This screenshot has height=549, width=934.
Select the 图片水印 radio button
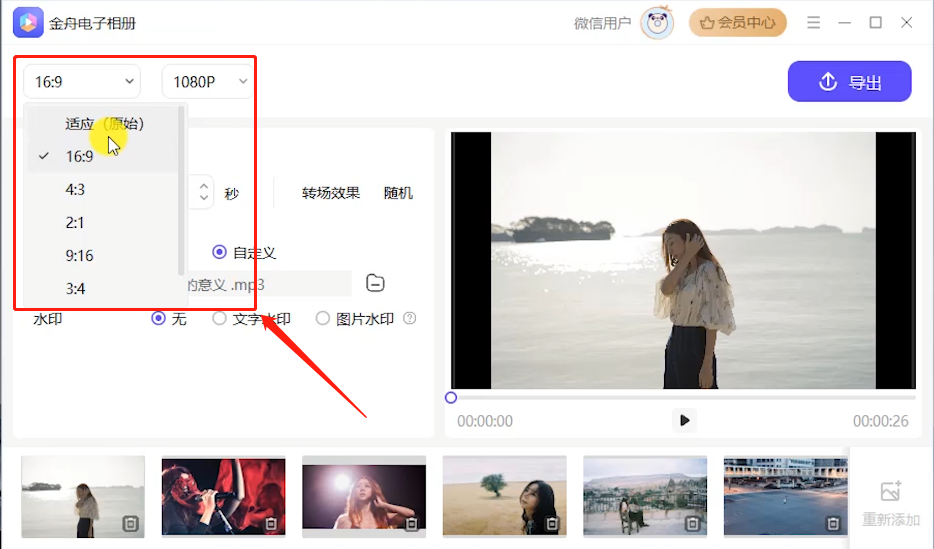coord(322,319)
